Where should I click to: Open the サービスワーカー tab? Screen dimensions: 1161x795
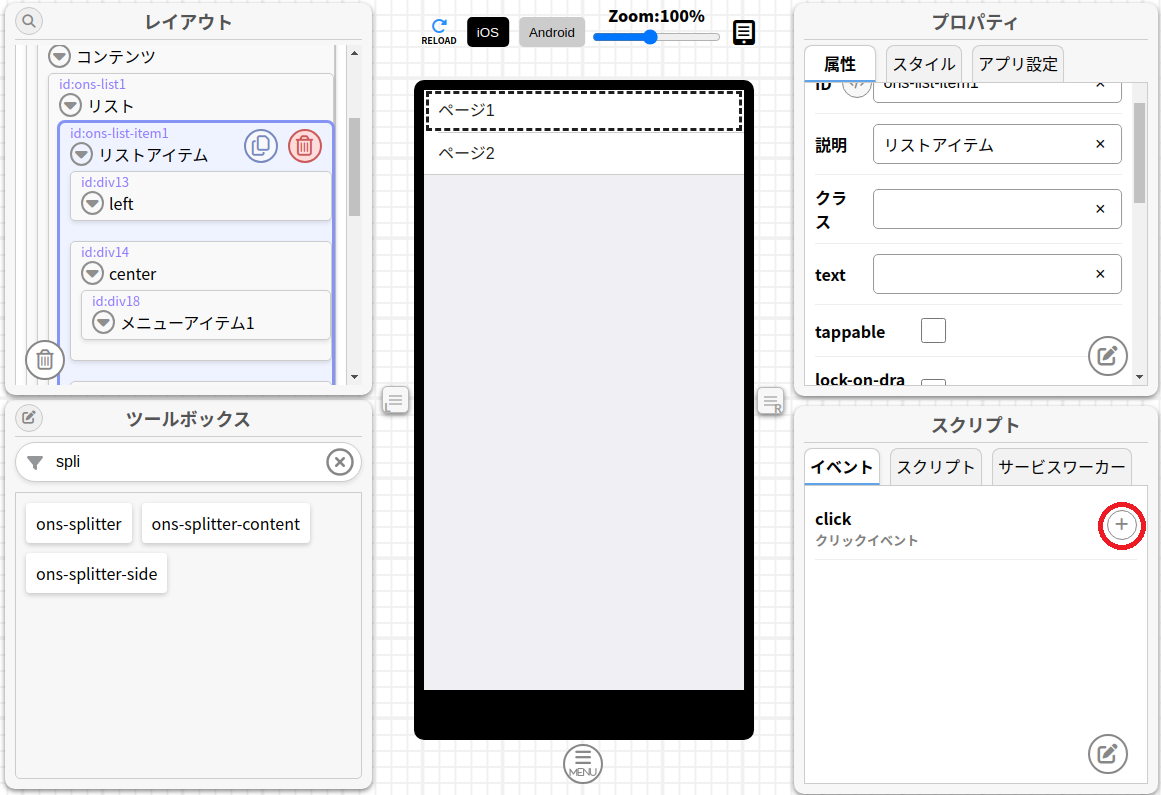pyautogui.click(x=1061, y=467)
